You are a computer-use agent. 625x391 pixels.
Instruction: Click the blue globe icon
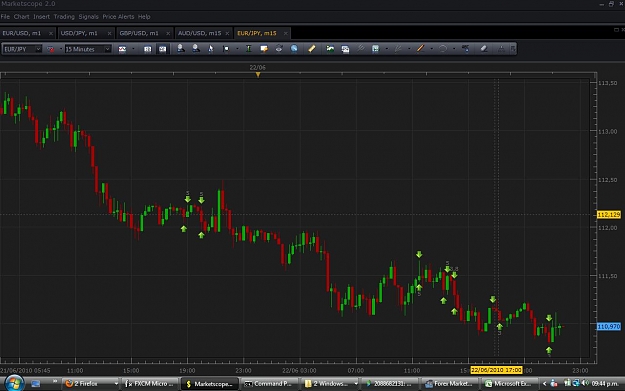294,49
